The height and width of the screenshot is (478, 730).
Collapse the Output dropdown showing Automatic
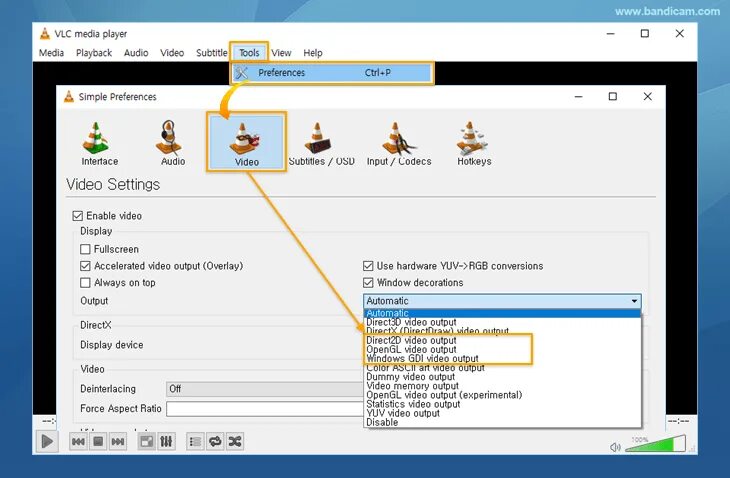coord(502,301)
